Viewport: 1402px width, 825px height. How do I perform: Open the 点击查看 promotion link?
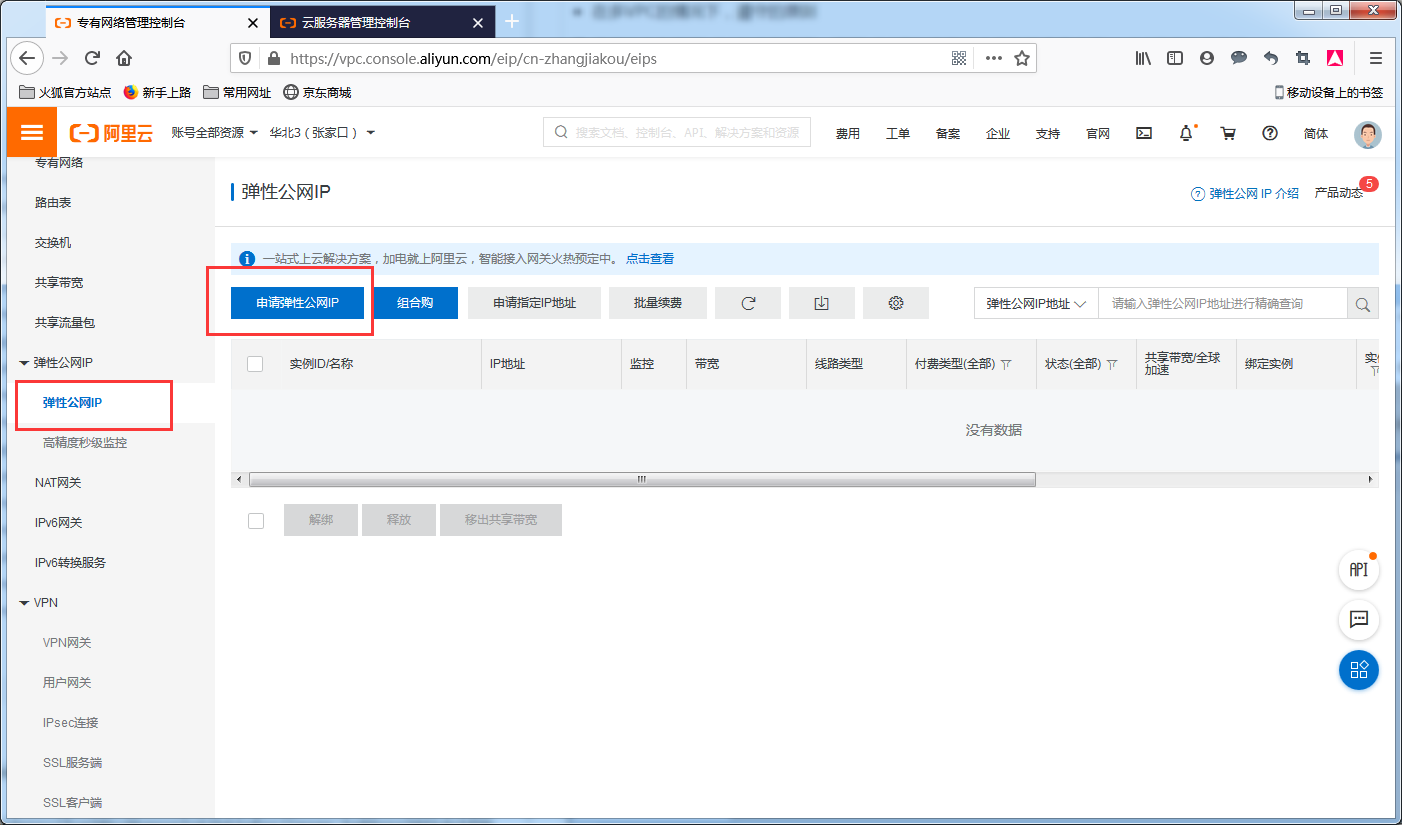pyautogui.click(x=650, y=258)
